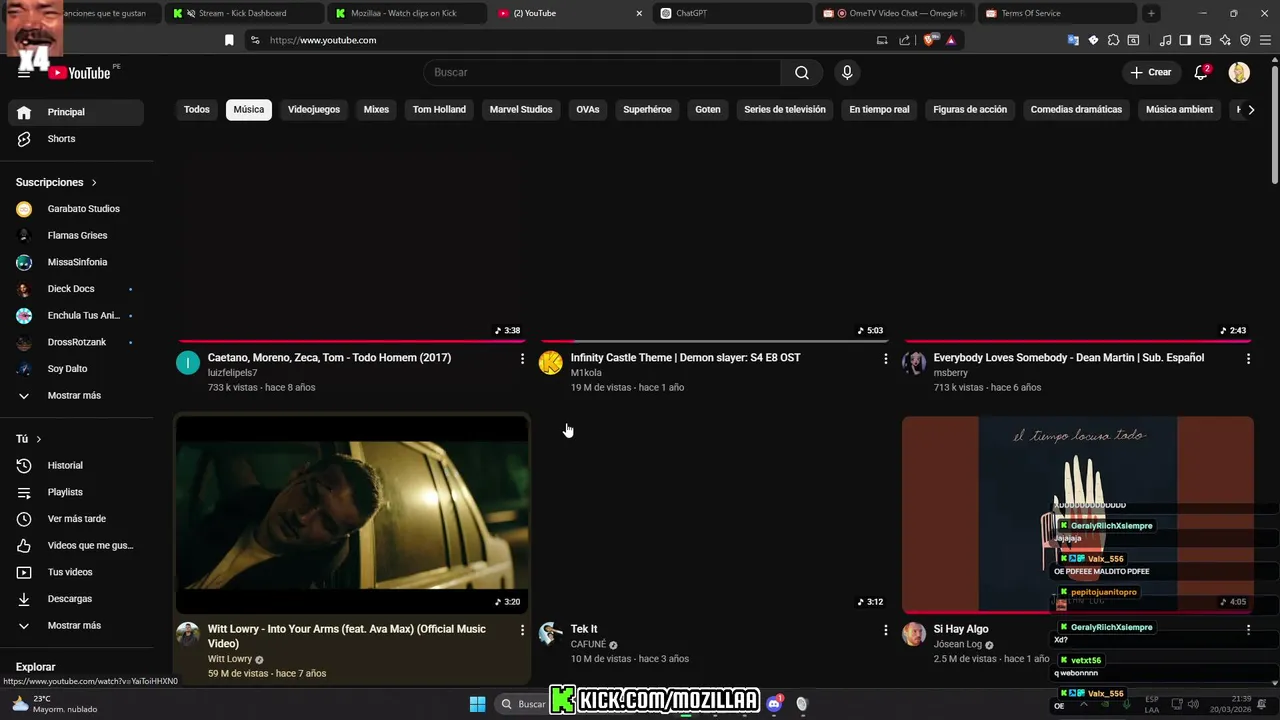Screen dimensions: 1280x720
Task: Open Flamas Grises subscription
Action: 76,235
